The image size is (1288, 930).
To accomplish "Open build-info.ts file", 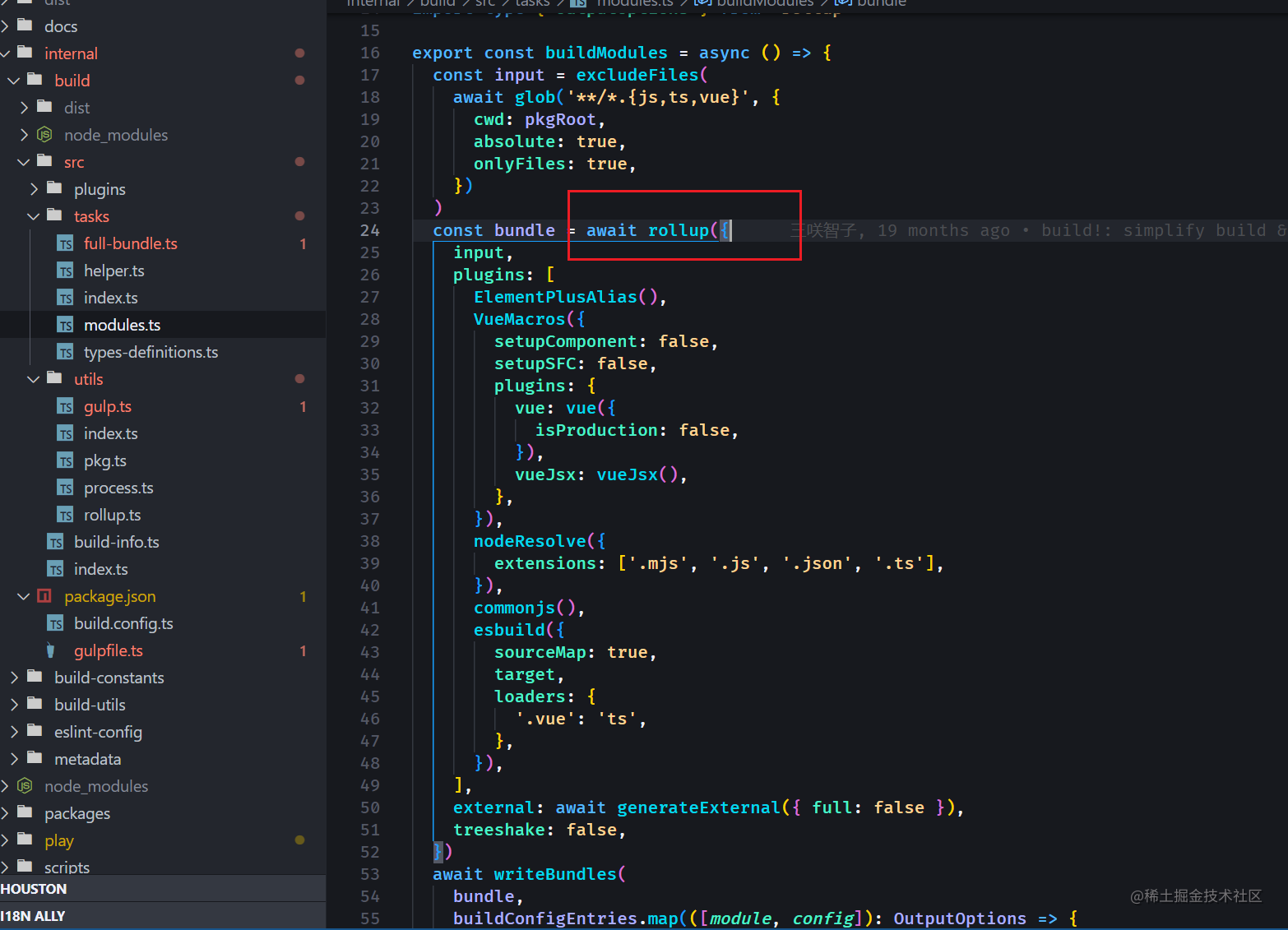I will coord(117,542).
